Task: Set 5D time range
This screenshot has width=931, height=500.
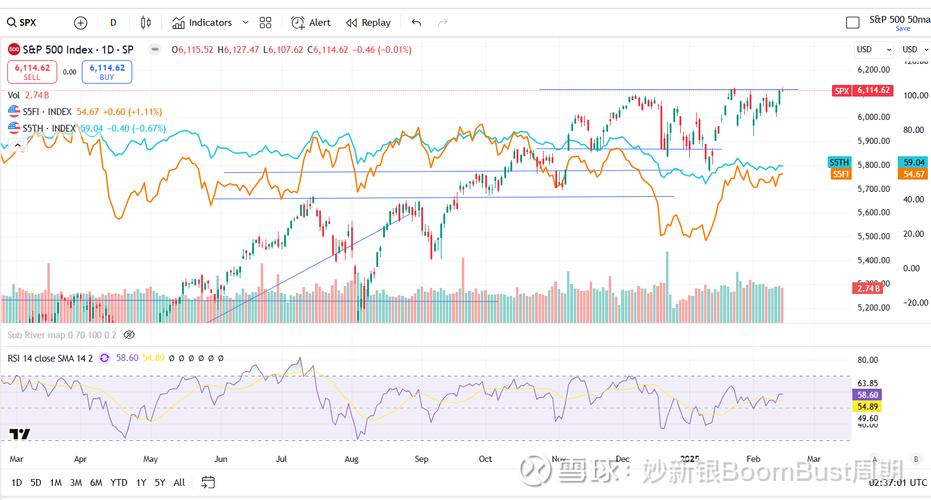Action: [x=36, y=483]
